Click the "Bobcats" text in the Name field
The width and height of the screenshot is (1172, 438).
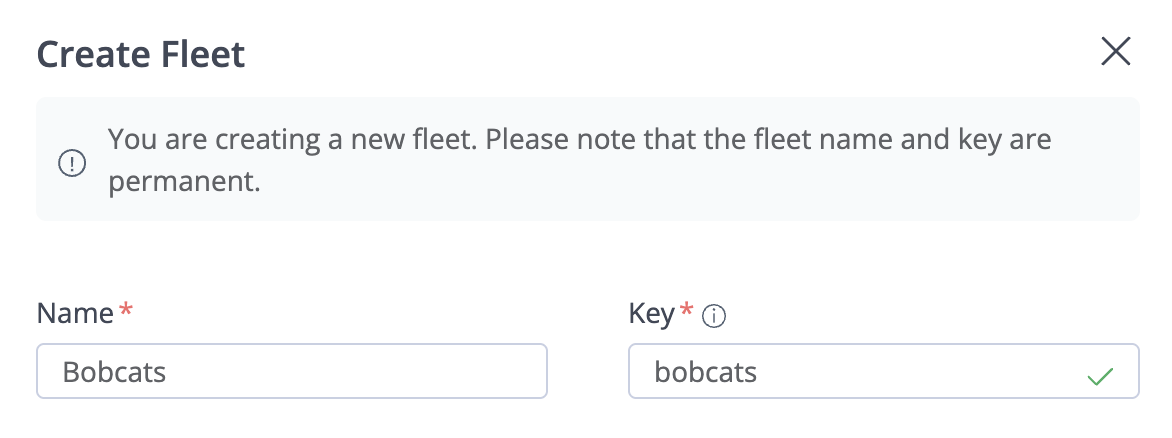[114, 373]
